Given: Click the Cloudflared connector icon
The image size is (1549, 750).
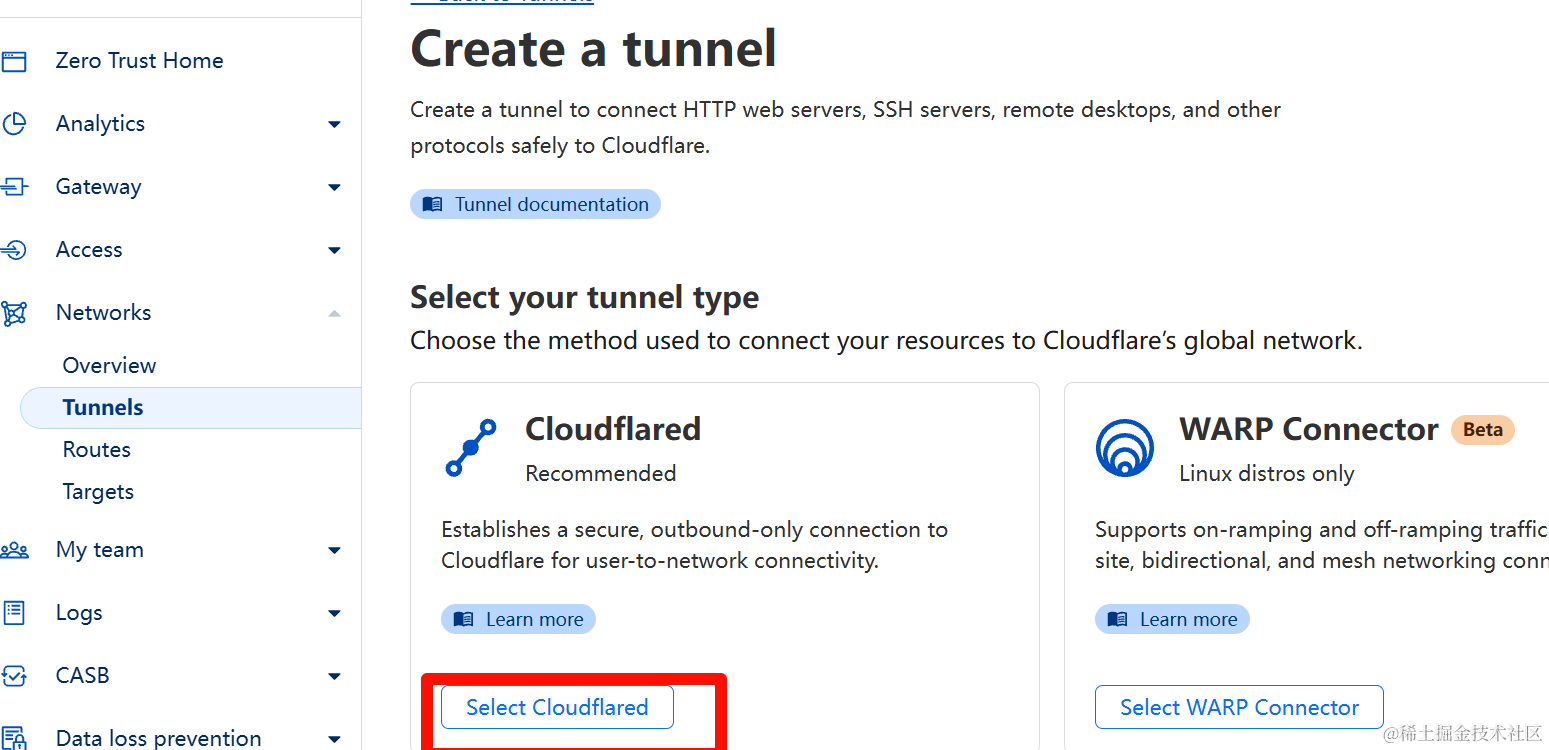Looking at the screenshot, I should 470,448.
